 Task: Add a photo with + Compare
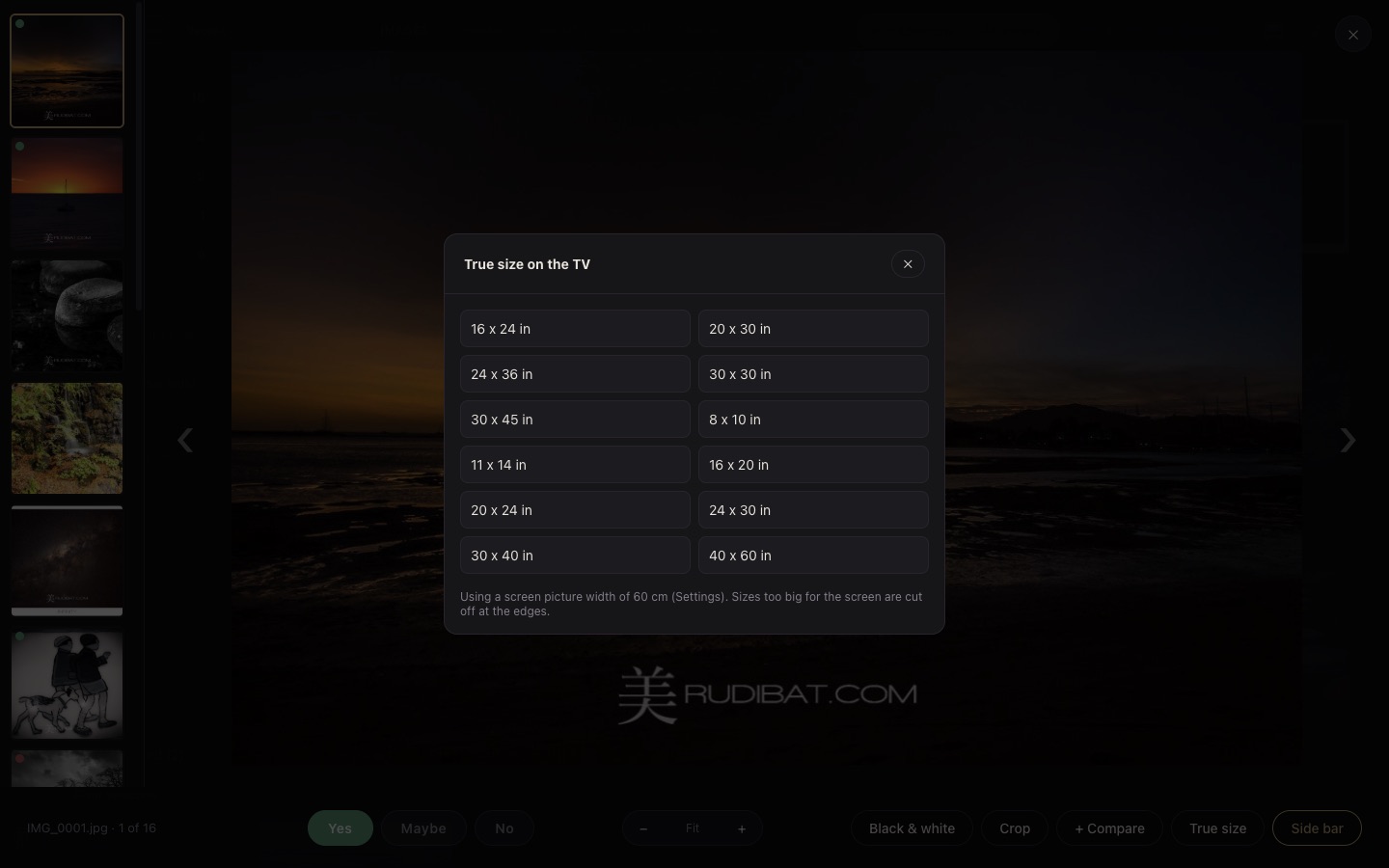(1109, 828)
